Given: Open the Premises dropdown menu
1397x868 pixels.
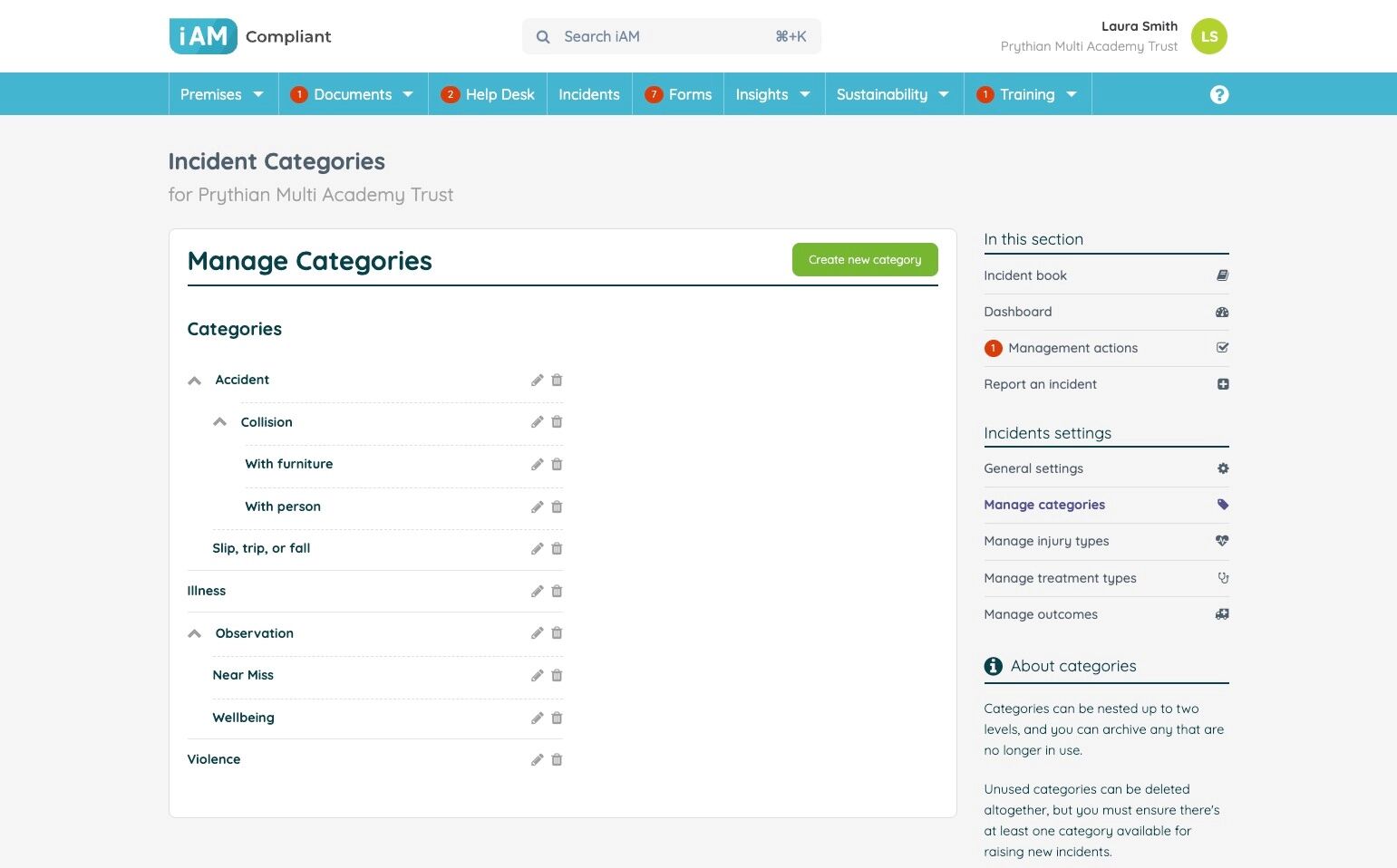Looking at the screenshot, I should click(222, 94).
